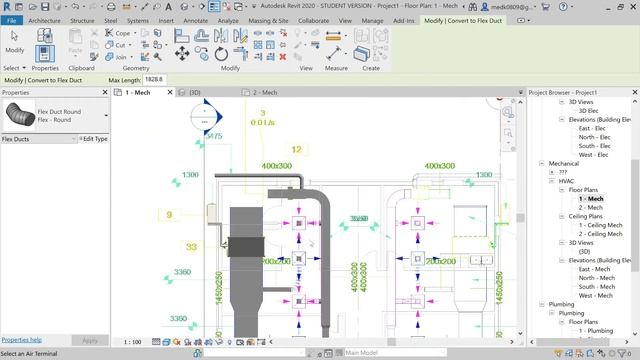
Task: Toggle the Properties palette button
Action: pos(44,54)
